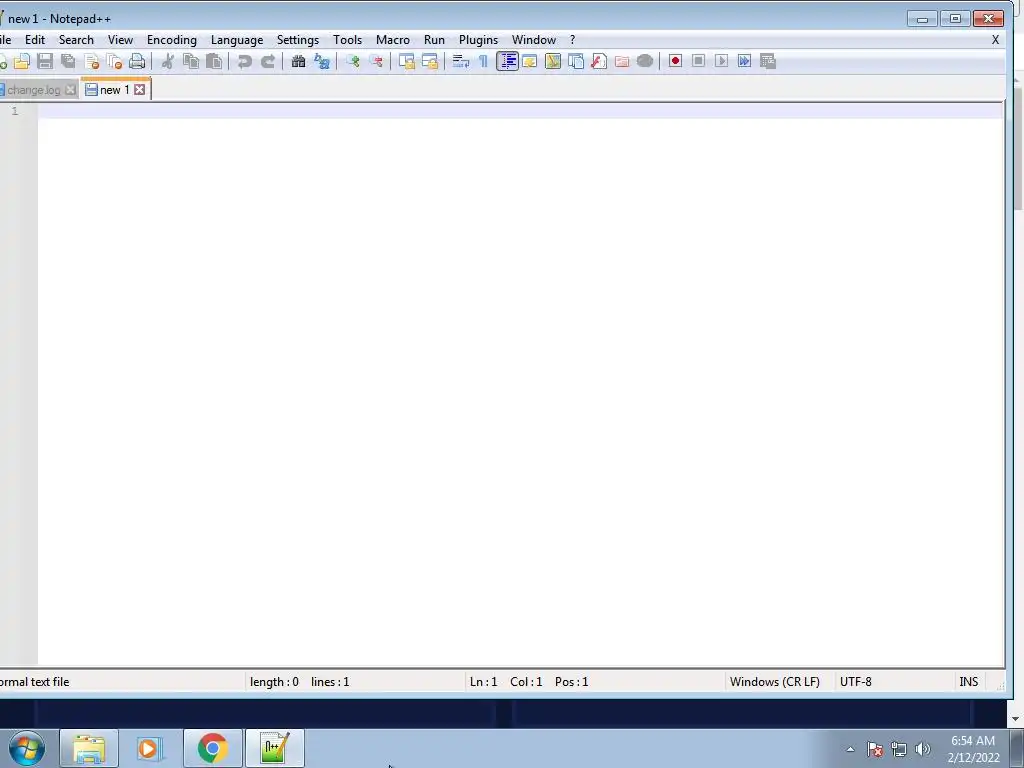1024x768 pixels.
Task: Click the Zoom Out toolbar icon
Action: [376, 61]
